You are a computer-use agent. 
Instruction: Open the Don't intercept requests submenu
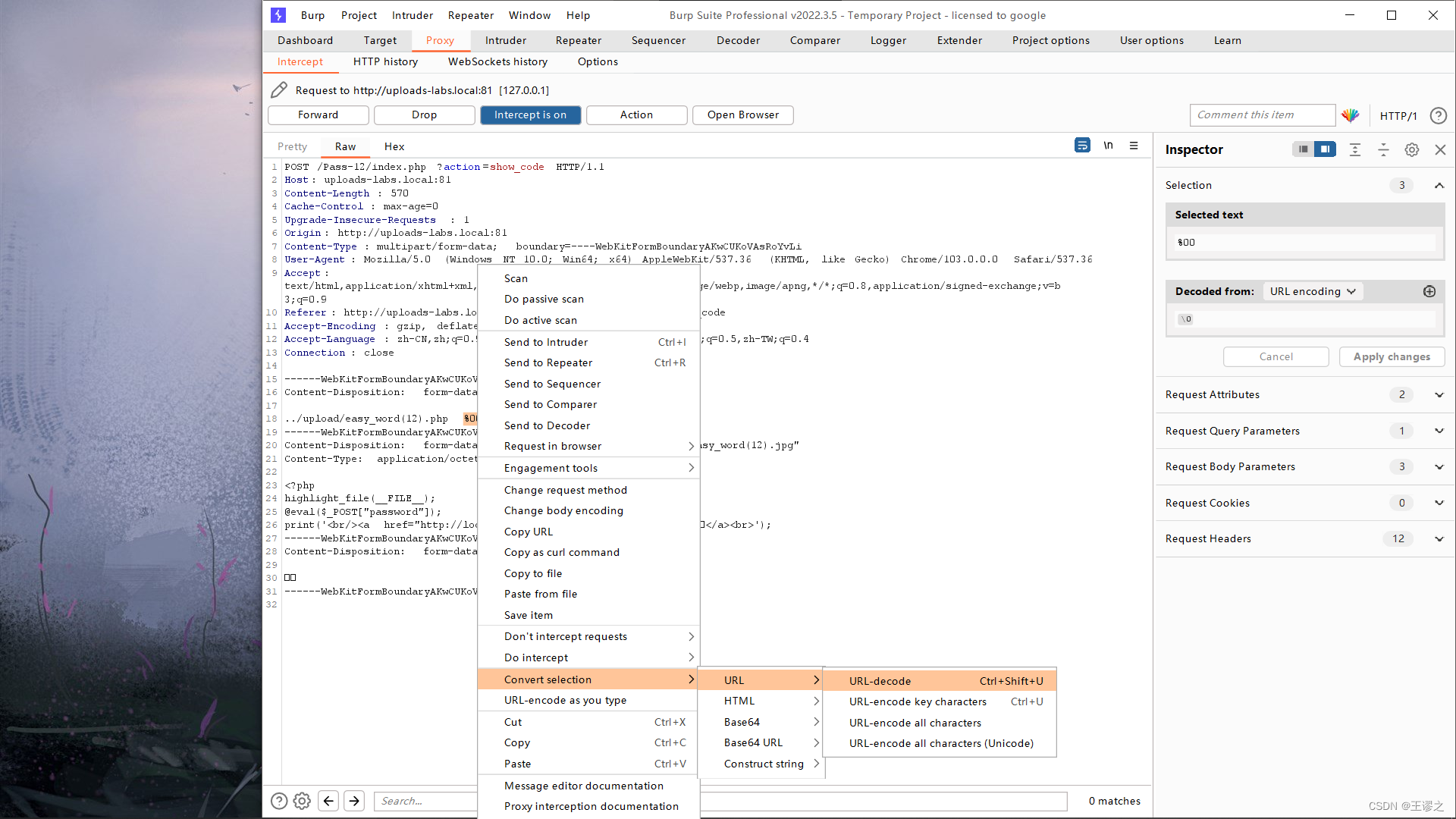588,636
